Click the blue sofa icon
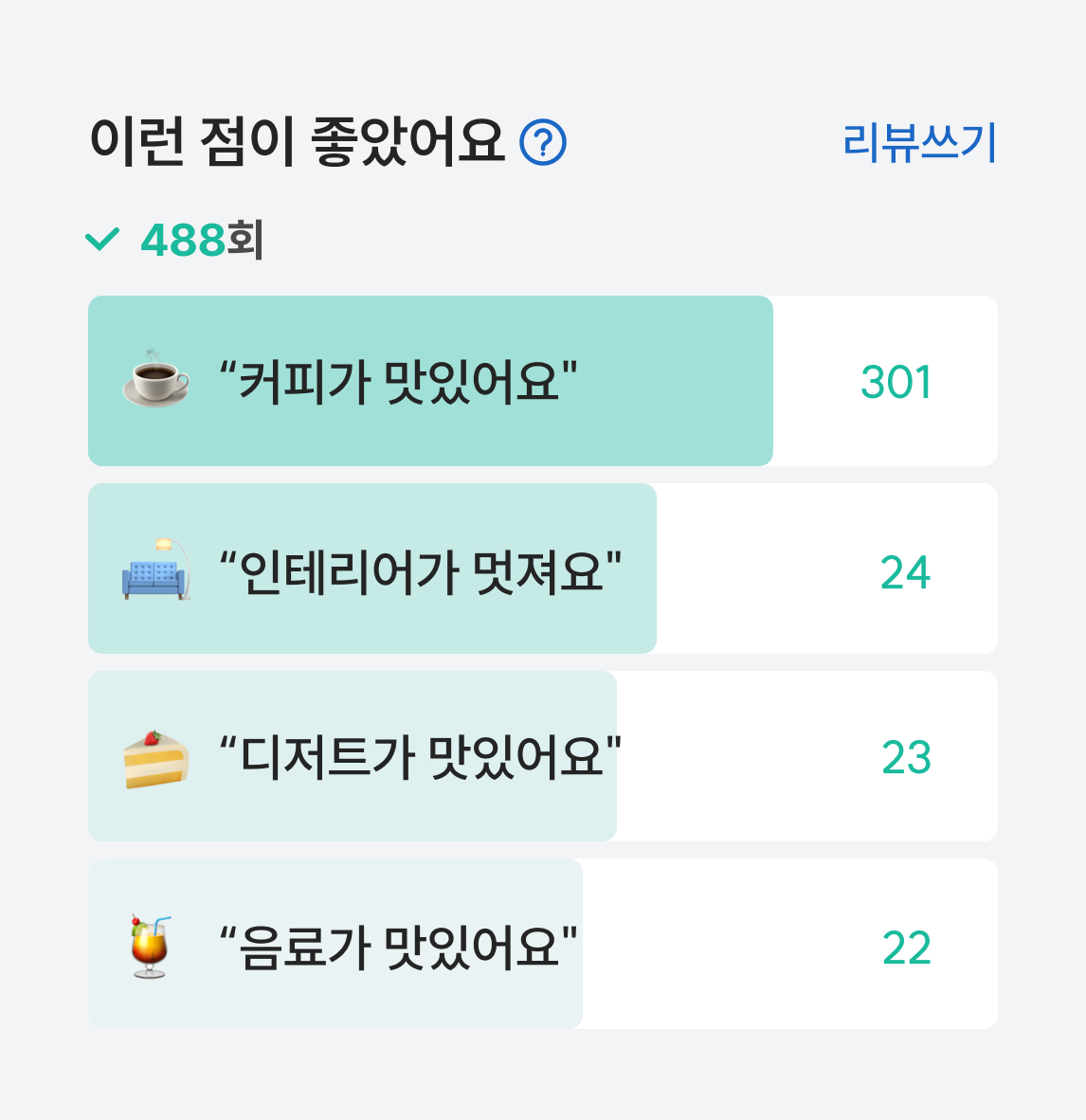 pyautogui.click(x=156, y=570)
